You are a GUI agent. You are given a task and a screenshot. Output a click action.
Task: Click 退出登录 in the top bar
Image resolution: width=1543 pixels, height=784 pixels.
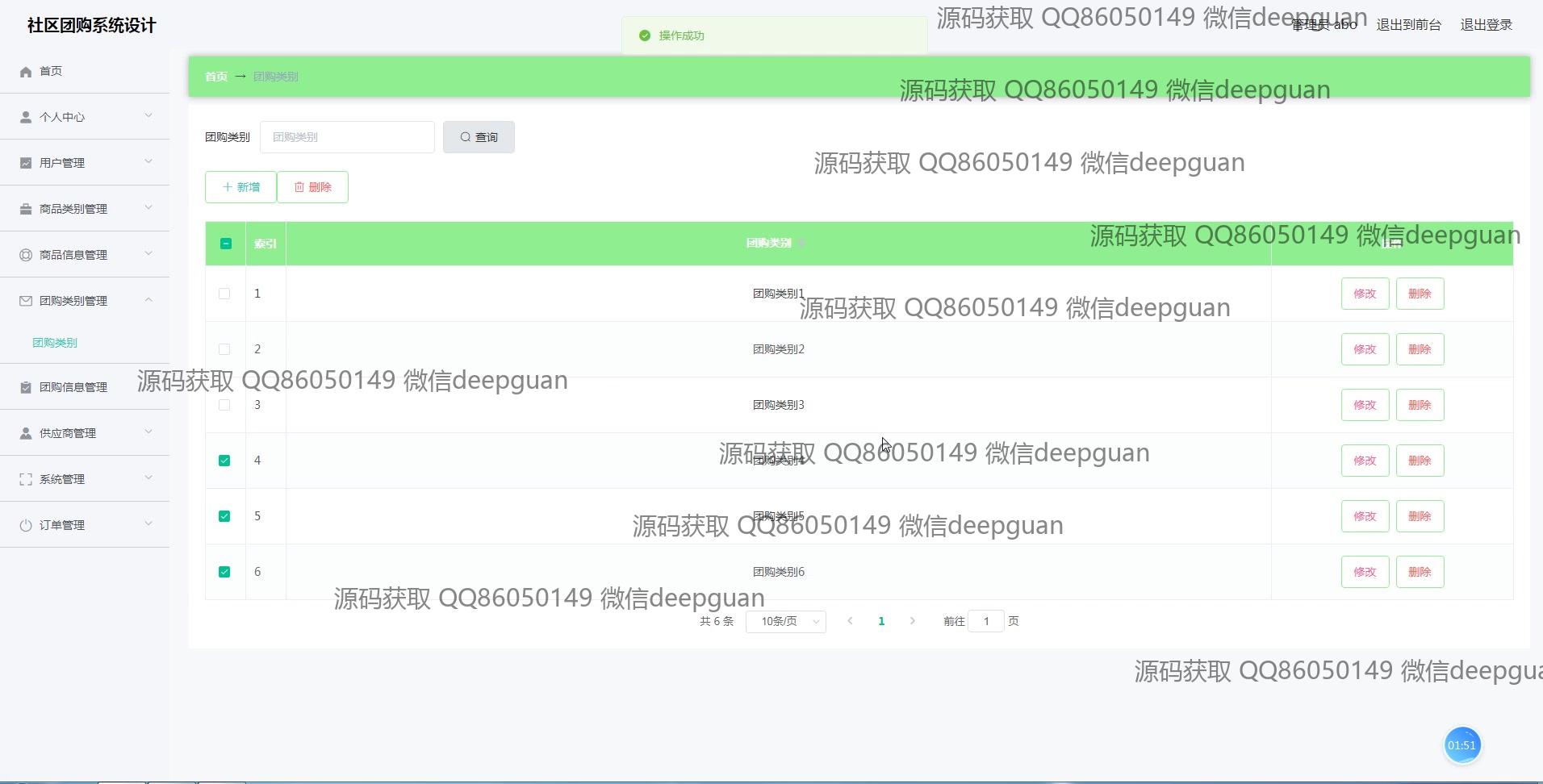1486,25
